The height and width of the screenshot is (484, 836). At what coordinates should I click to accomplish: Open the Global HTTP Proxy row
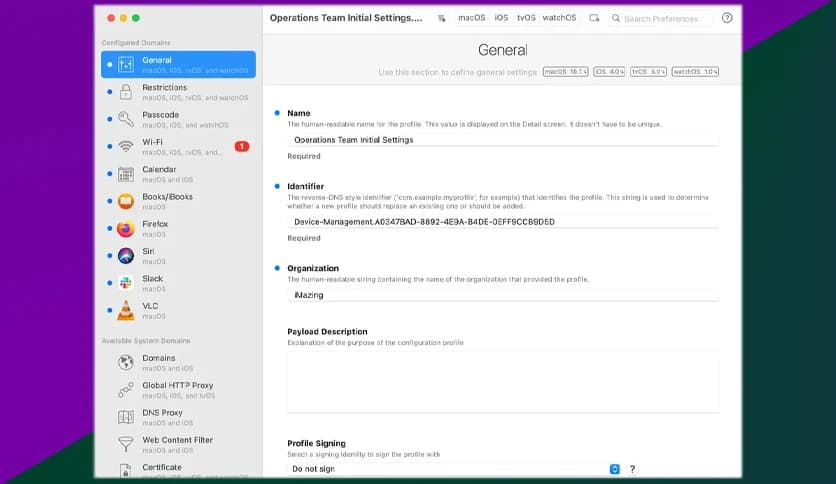pos(179,390)
